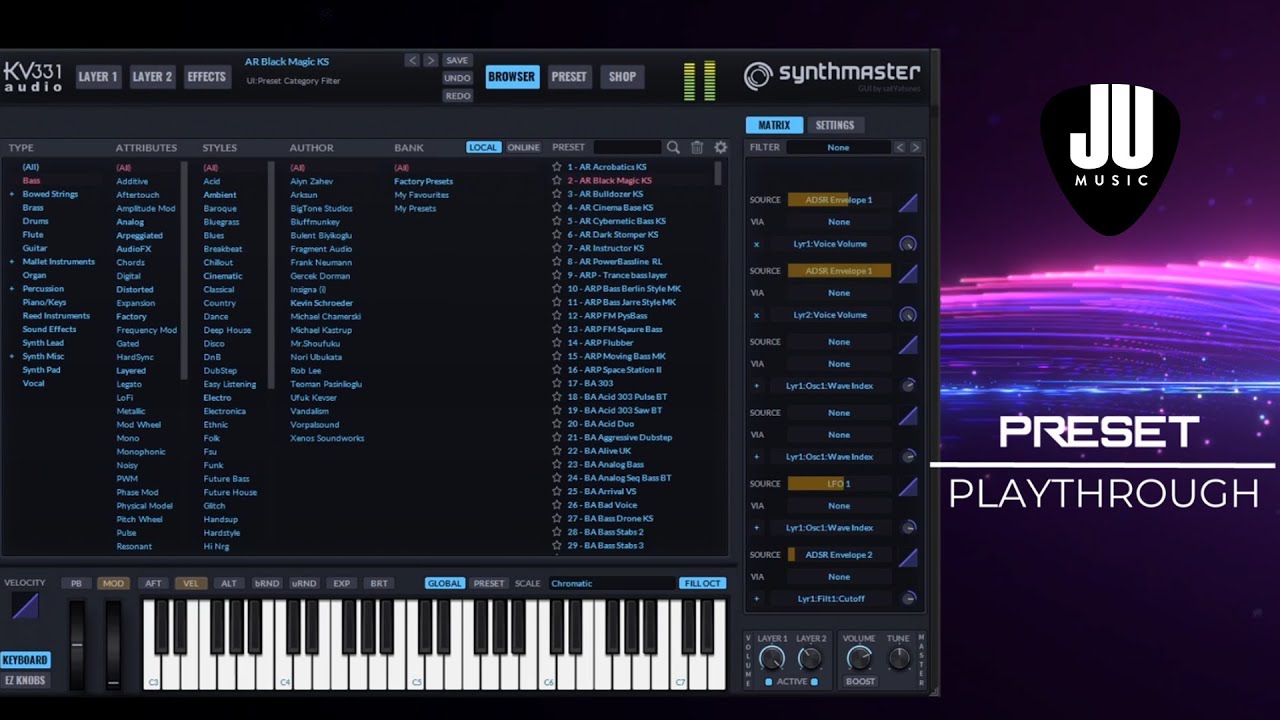Viewport: 1280px width, 720px height.
Task: Click amount knob for Lyr1:Filt1:Cutoff
Action: coord(909,599)
